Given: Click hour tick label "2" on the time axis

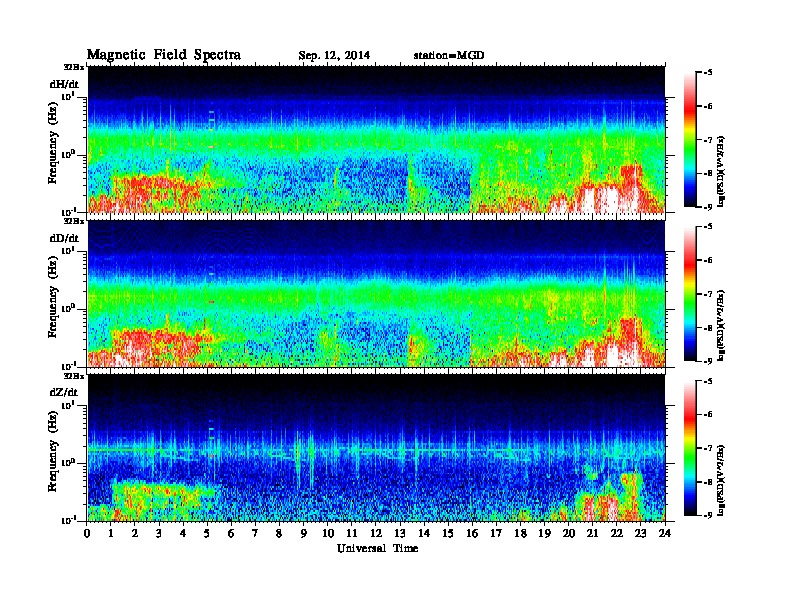Looking at the screenshot, I should [135, 533].
